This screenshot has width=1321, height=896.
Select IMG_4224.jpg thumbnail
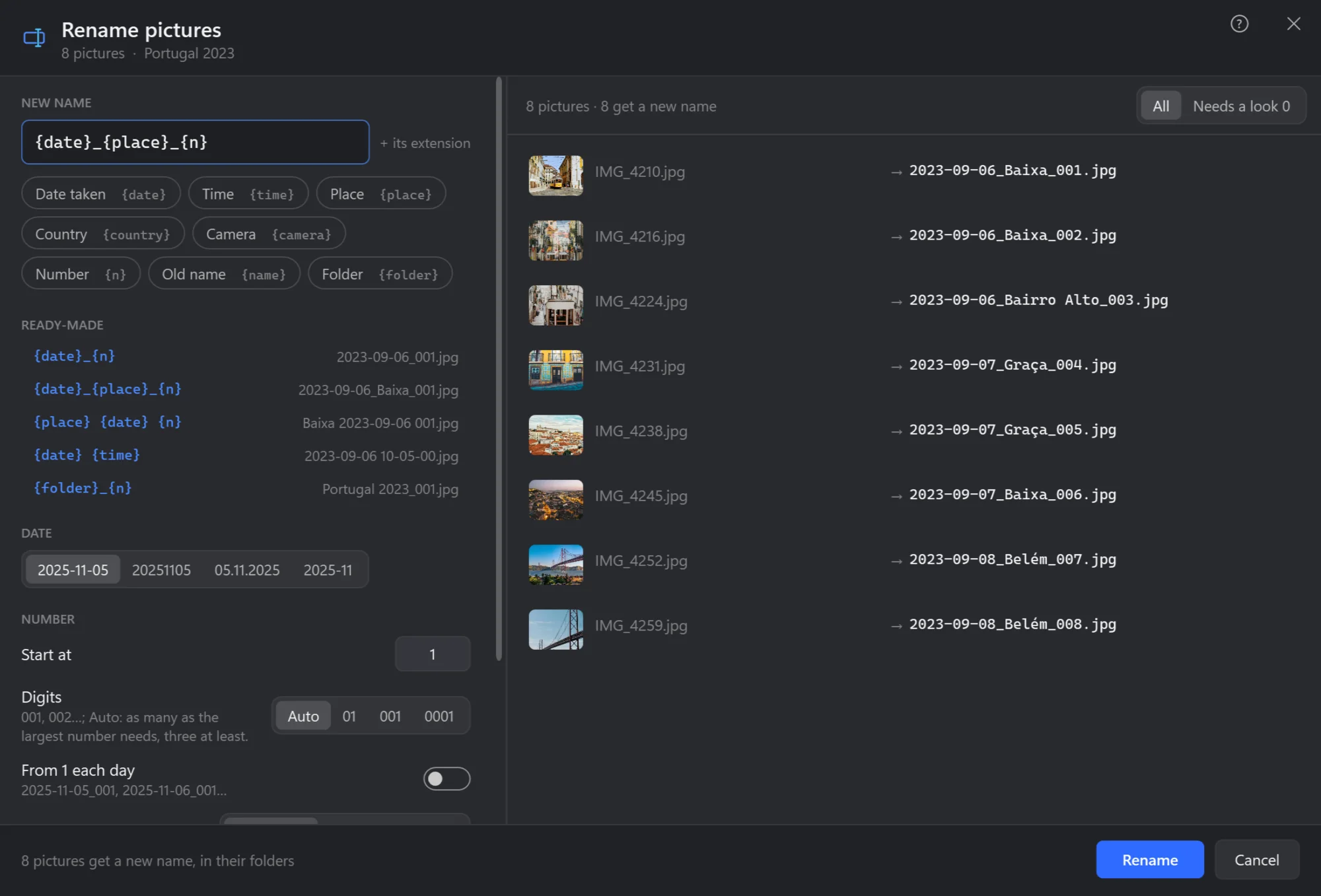(555, 305)
